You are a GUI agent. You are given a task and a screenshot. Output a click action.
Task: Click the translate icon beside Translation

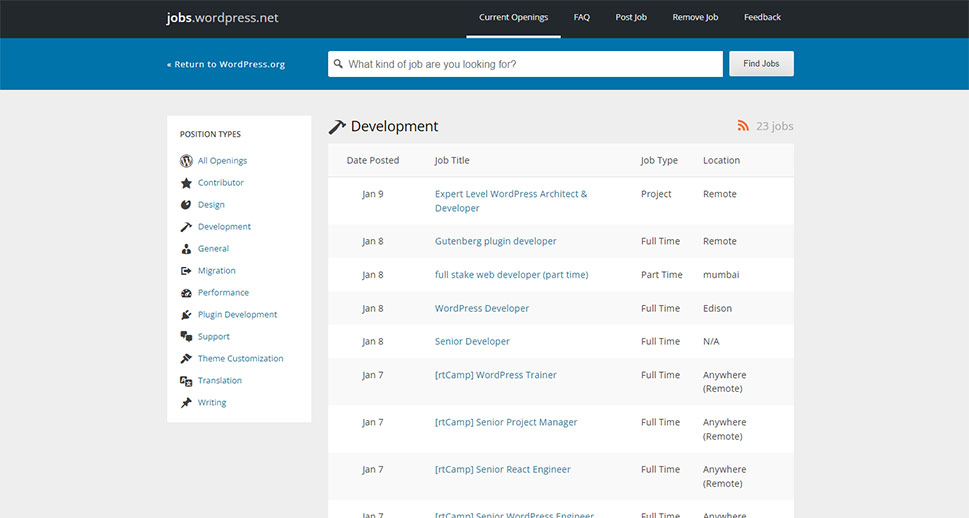point(186,381)
